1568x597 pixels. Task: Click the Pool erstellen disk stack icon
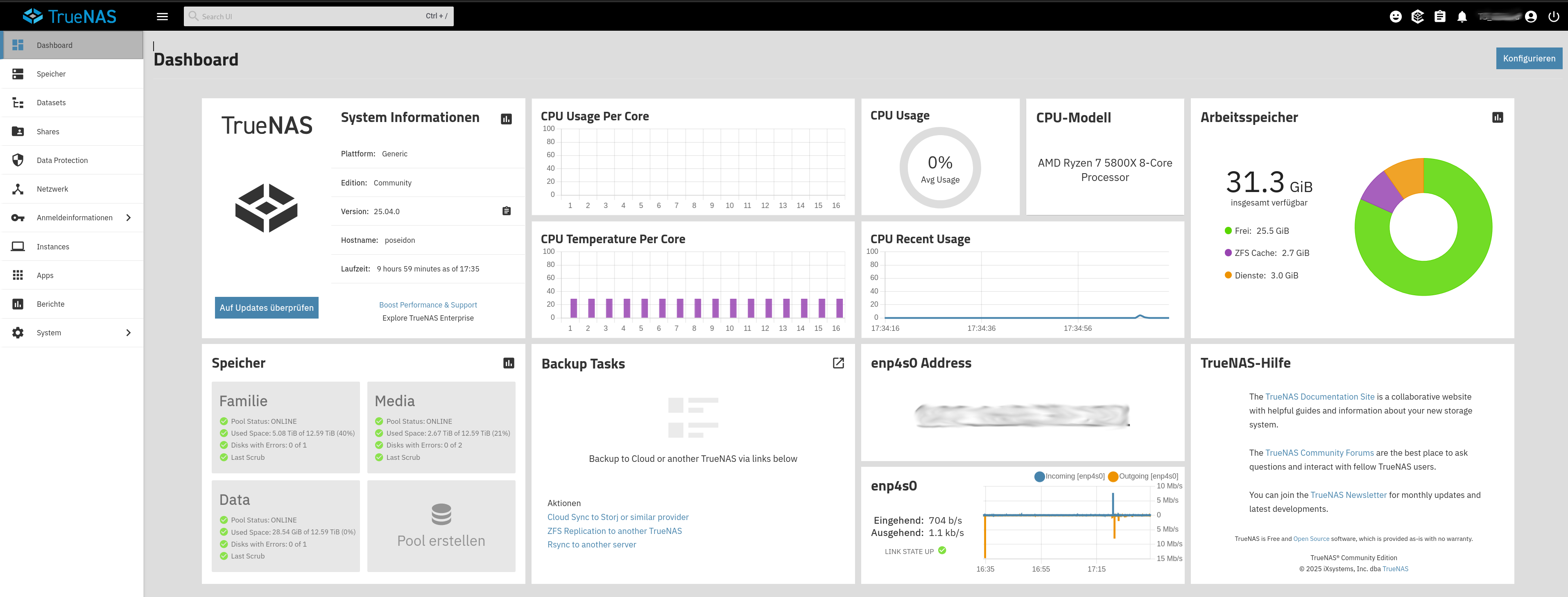(x=441, y=514)
